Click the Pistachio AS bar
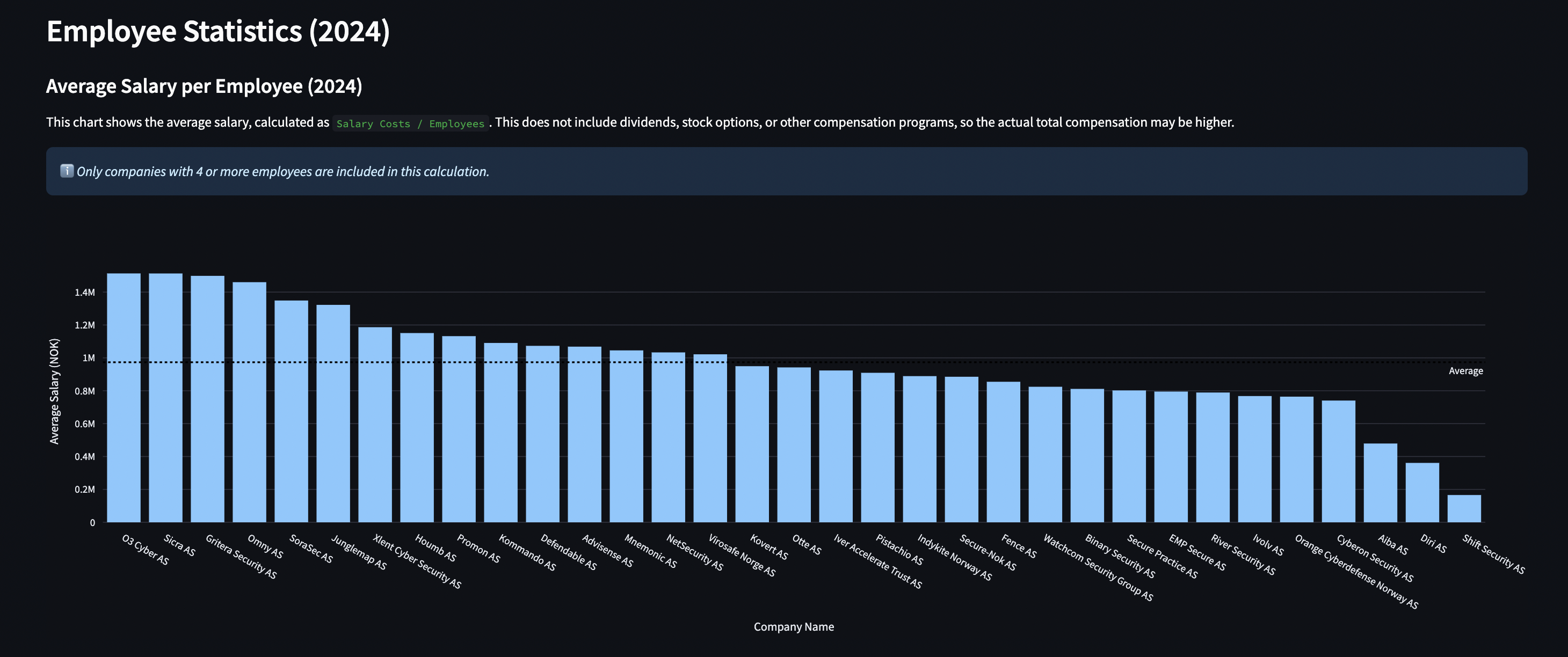Viewport: 1568px width, 657px height. tap(878, 448)
